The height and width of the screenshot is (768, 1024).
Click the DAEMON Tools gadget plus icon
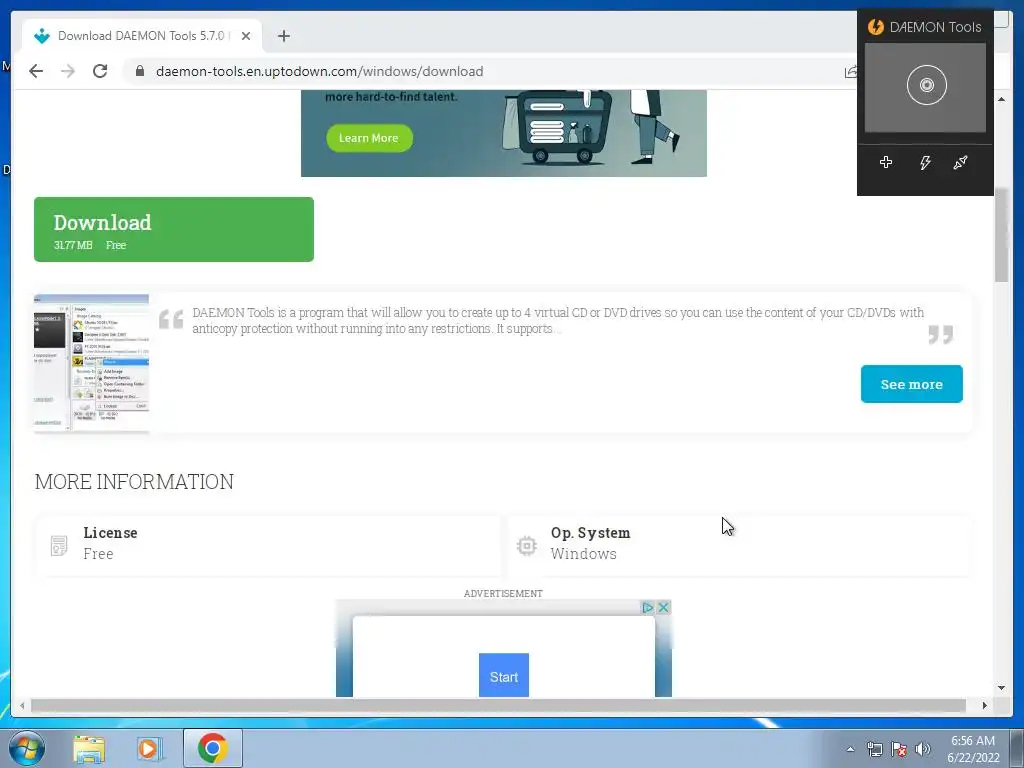pos(886,162)
